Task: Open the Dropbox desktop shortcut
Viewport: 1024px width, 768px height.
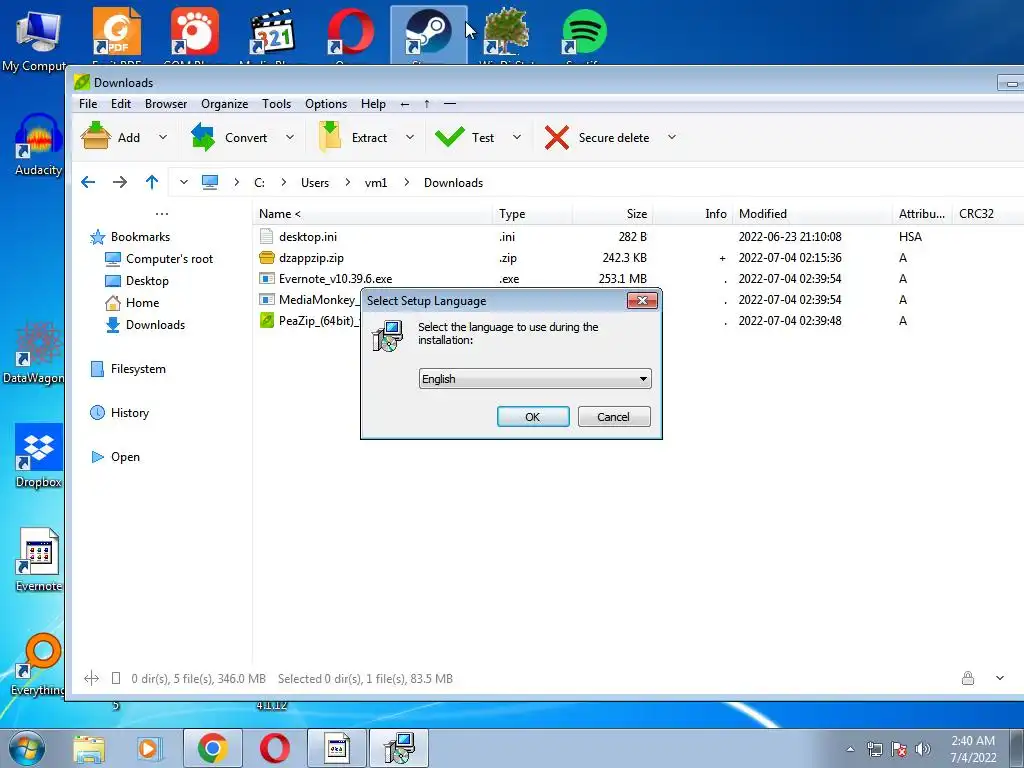Action: pos(39,456)
